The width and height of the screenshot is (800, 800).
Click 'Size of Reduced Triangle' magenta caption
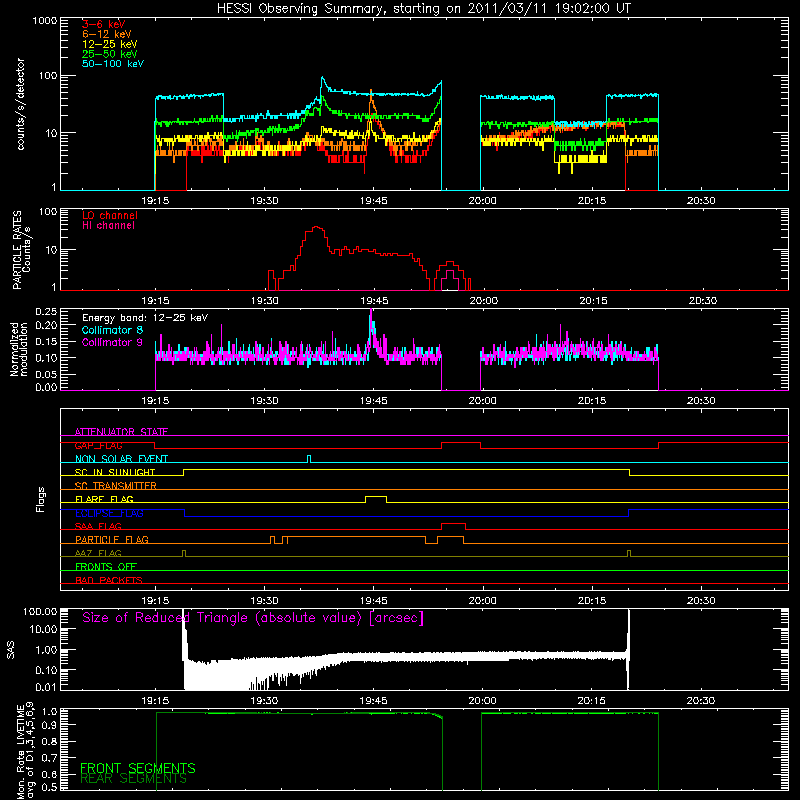(x=253, y=618)
